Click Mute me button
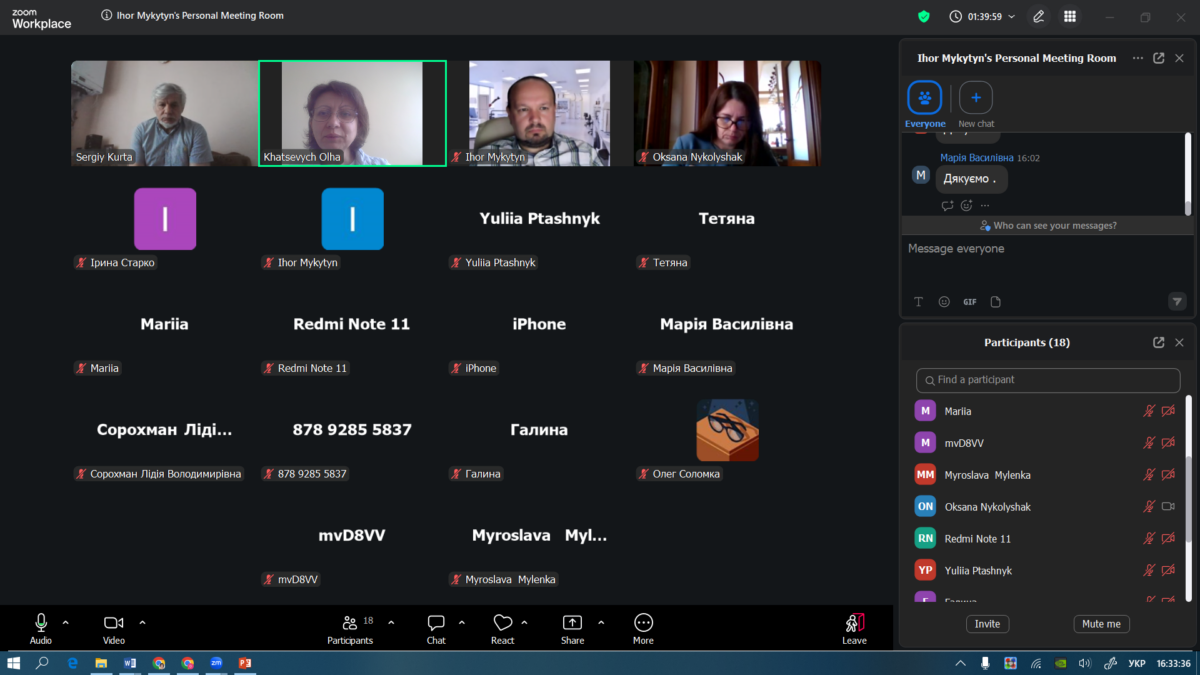 1102,623
